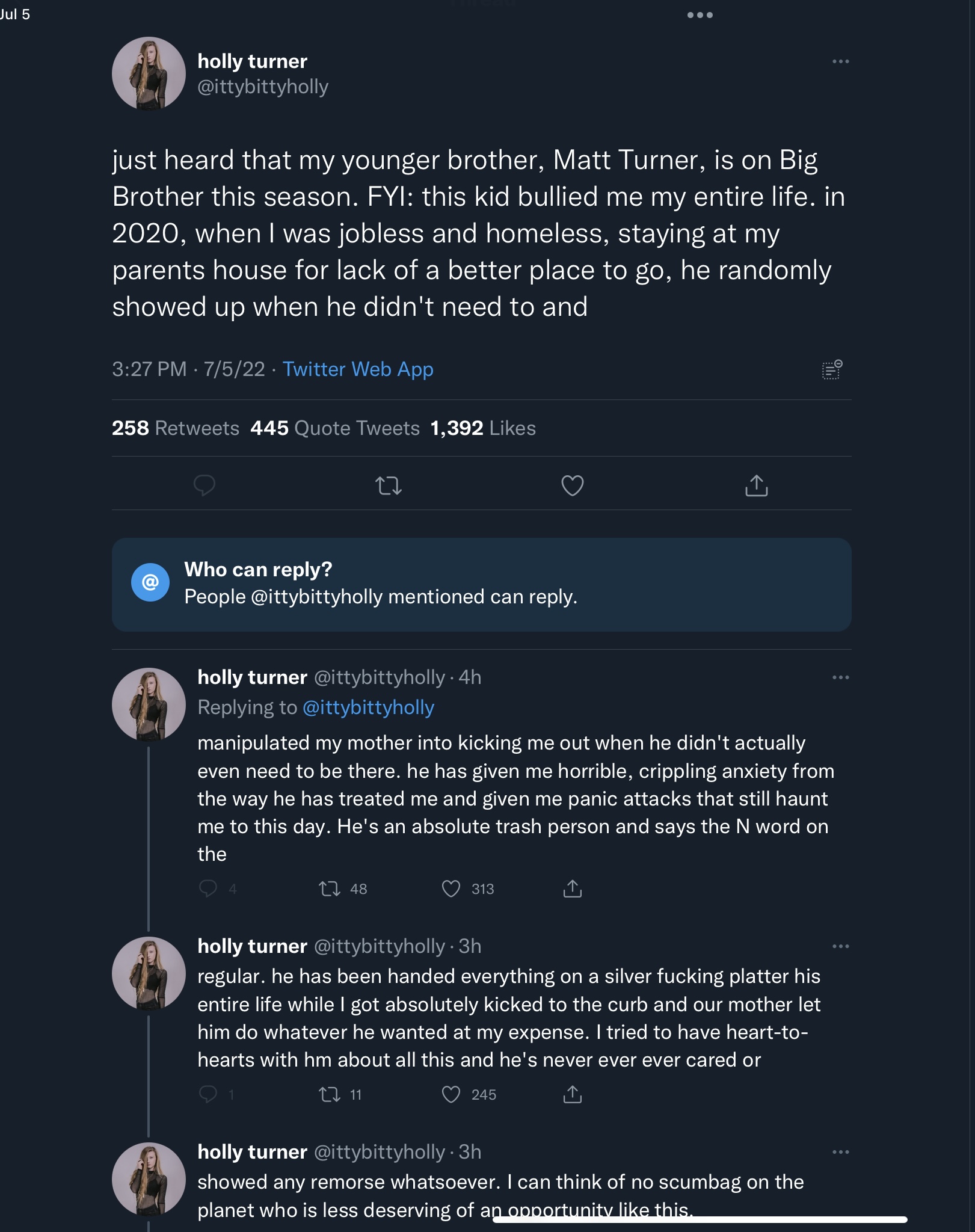
Task: View the 445 Quote Tweets list
Action: [335, 428]
